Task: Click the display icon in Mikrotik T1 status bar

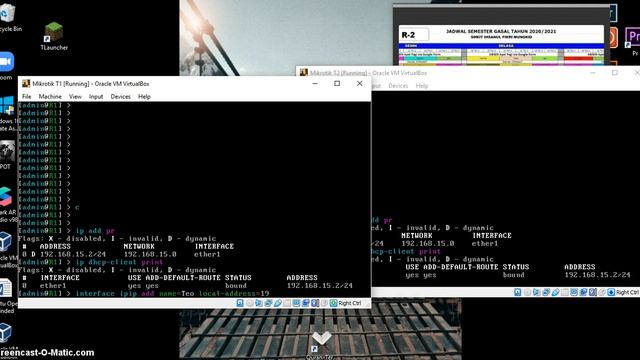Action: 296,303
